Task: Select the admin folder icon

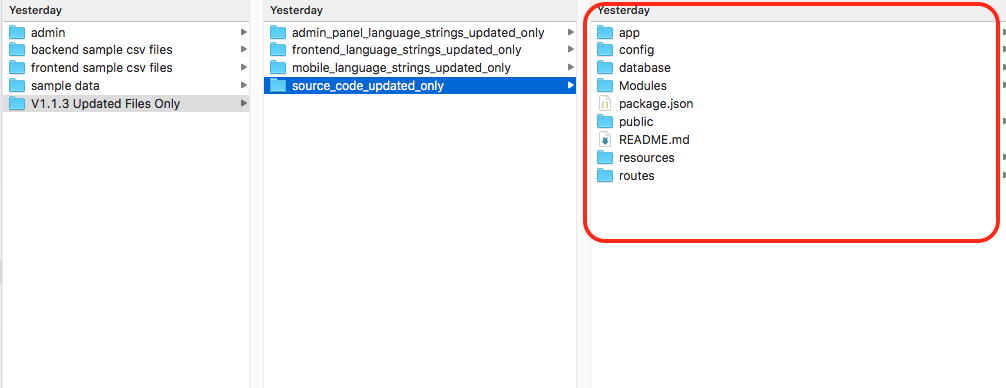Action: click(x=17, y=32)
